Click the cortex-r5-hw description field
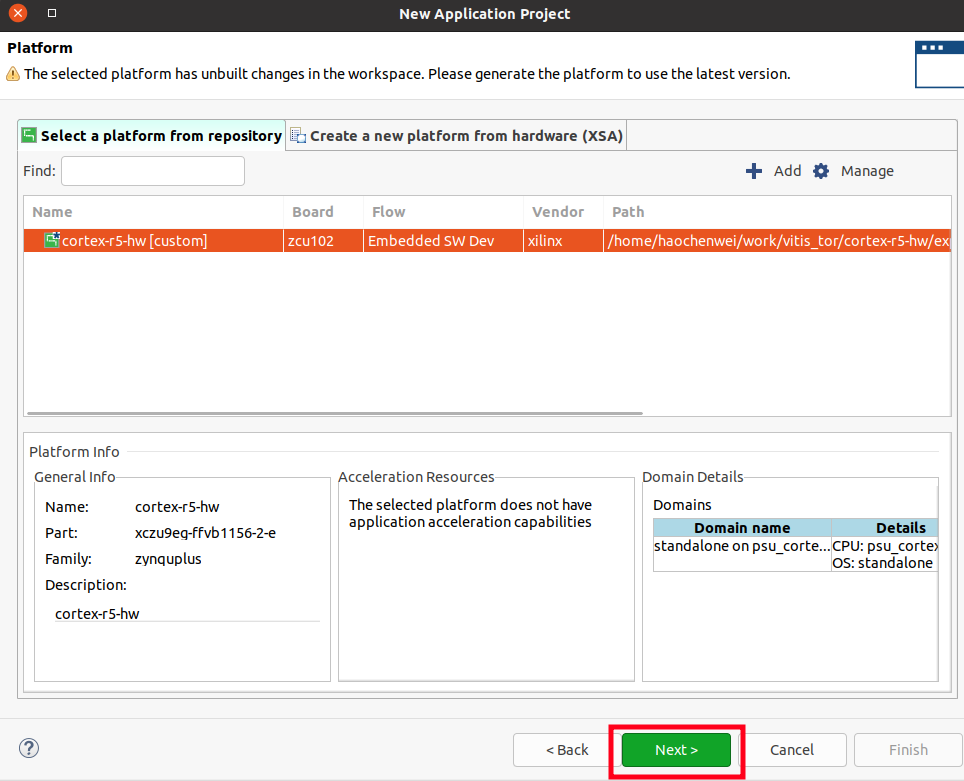 (x=187, y=614)
